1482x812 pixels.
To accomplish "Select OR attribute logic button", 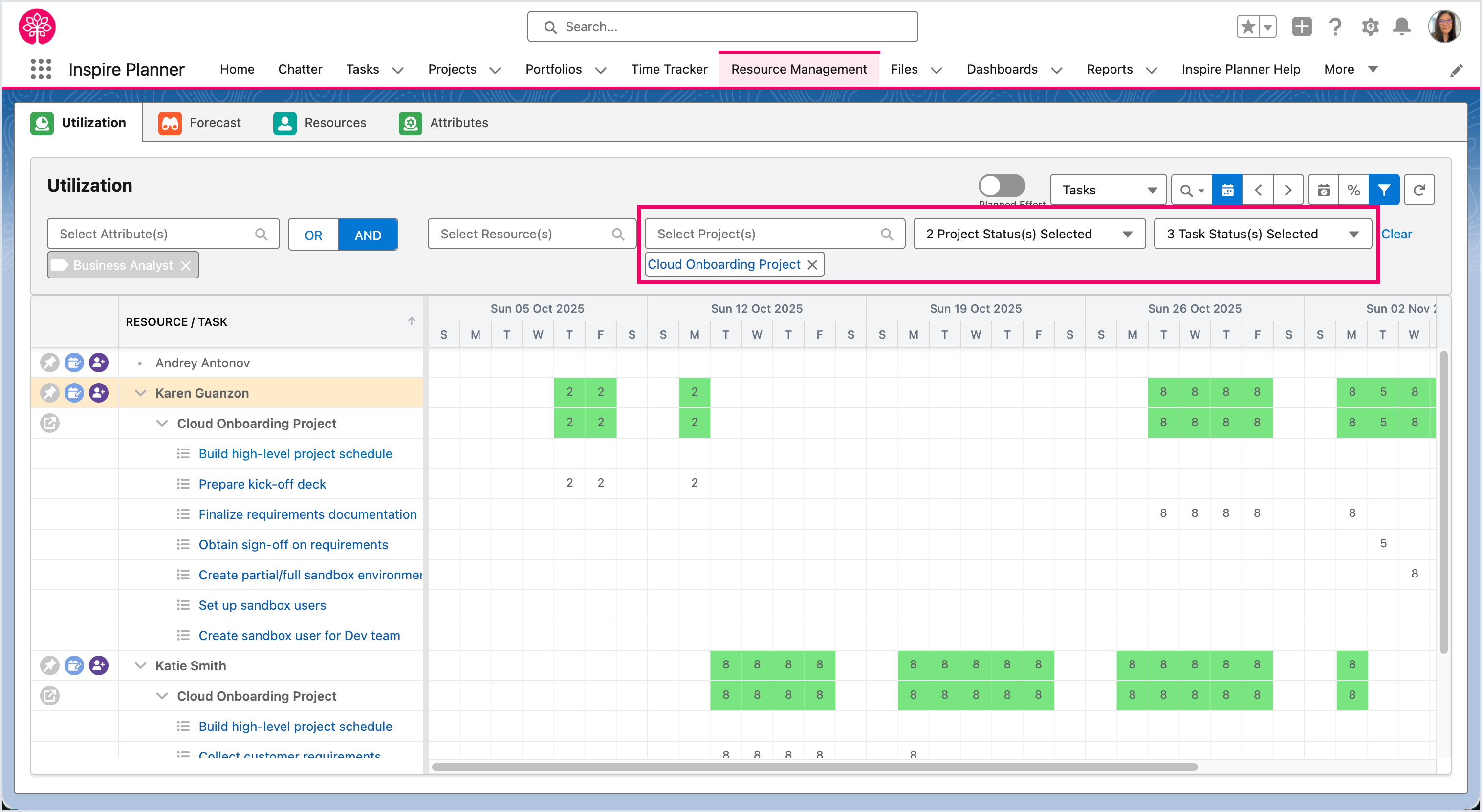I will [313, 235].
